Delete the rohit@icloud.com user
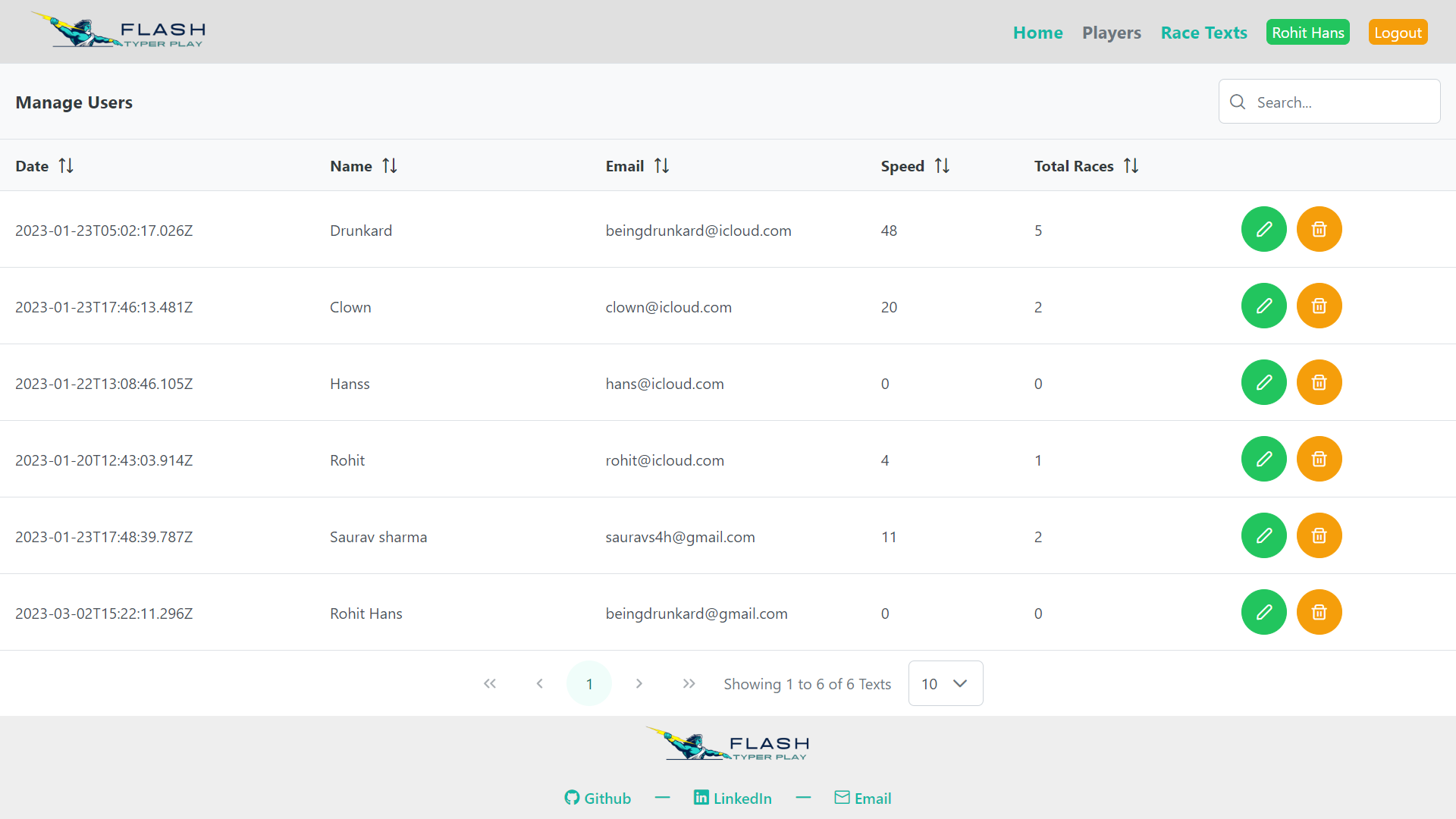 click(x=1319, y=459)
